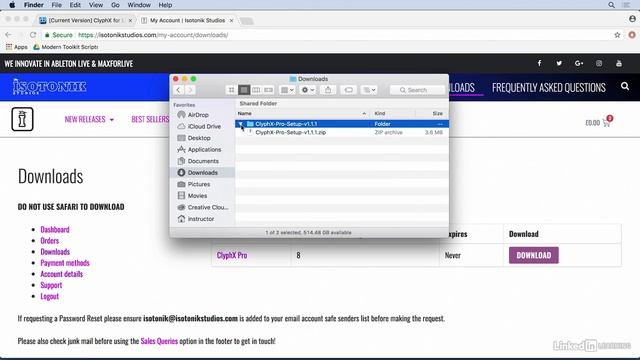
Task: Open Orders account link
Action: click(x=49, y=241)
